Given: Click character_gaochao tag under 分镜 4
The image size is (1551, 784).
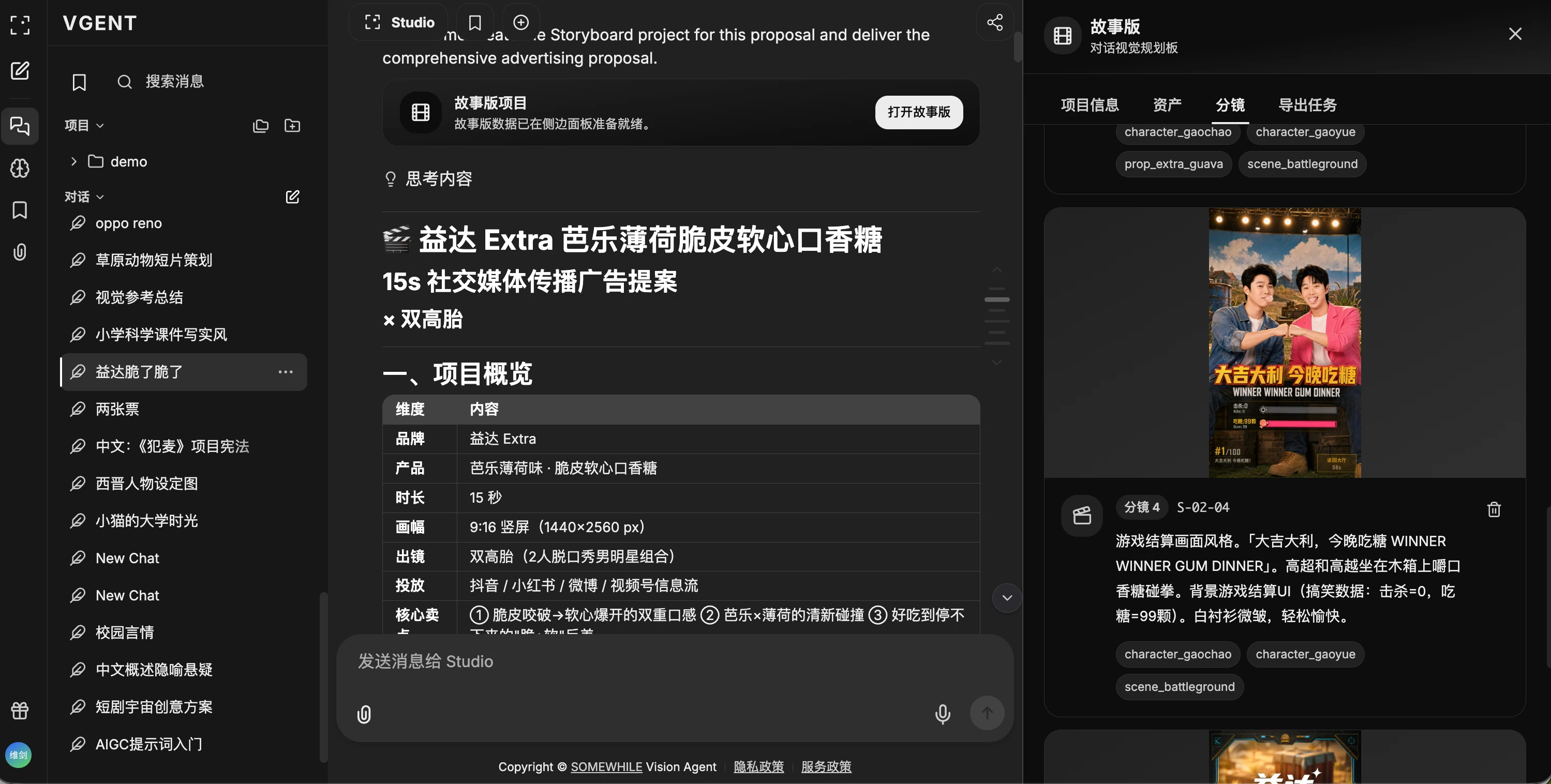Looking at the screenshot, I should pos(1177,654).
